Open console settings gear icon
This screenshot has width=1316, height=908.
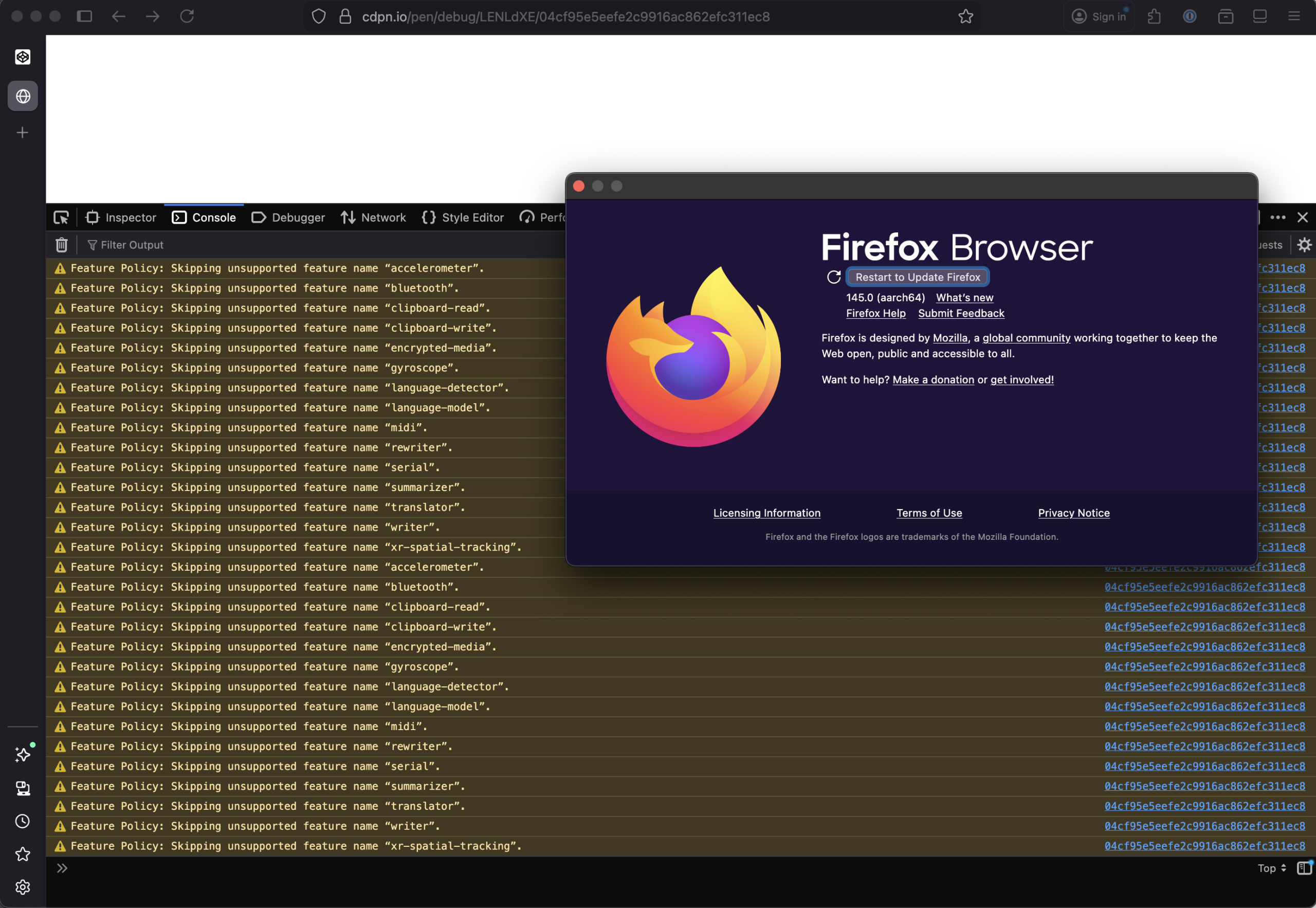[1304, 245]
